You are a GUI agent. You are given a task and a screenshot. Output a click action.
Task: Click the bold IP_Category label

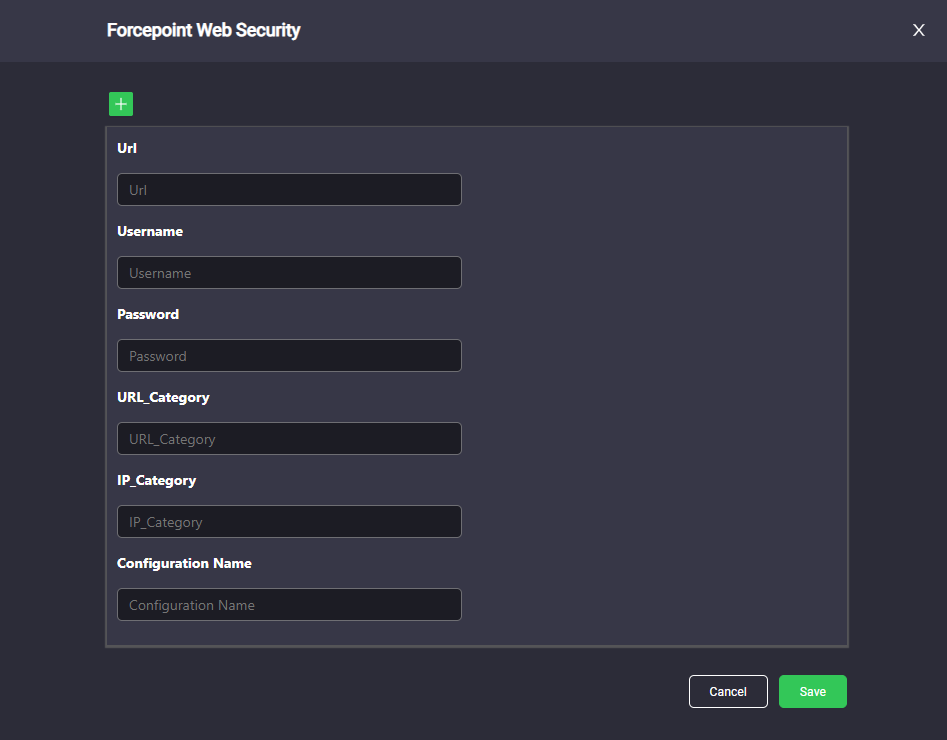tap(156, 481)
